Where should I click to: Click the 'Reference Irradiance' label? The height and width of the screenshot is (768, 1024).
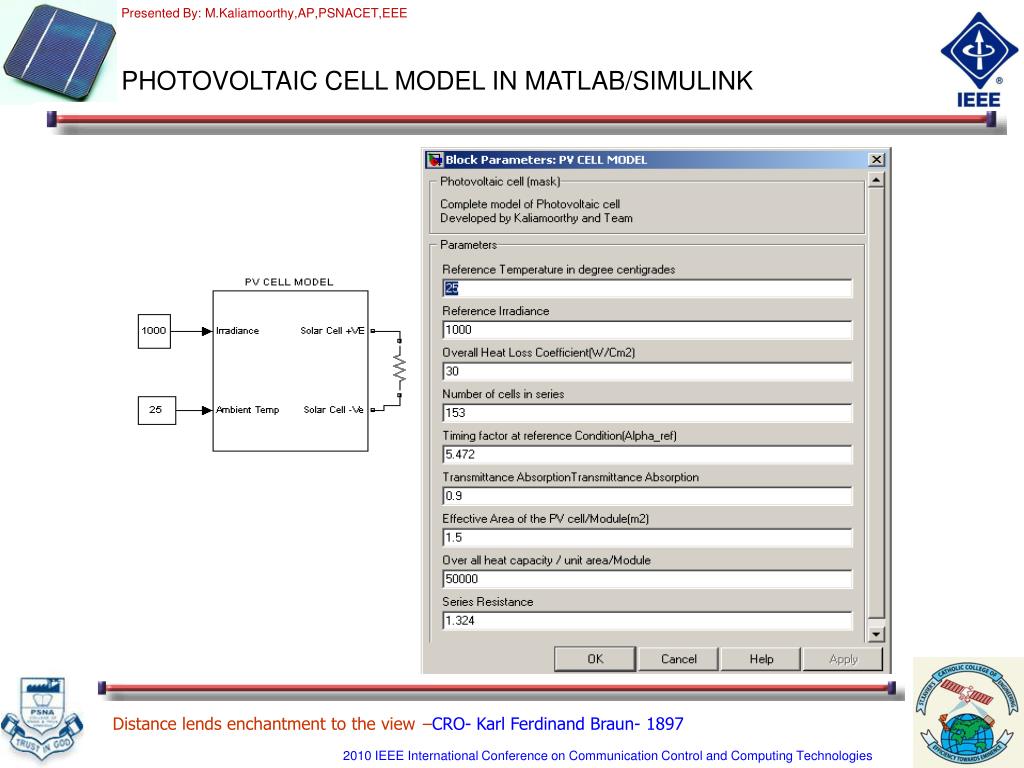coord(496,312)
